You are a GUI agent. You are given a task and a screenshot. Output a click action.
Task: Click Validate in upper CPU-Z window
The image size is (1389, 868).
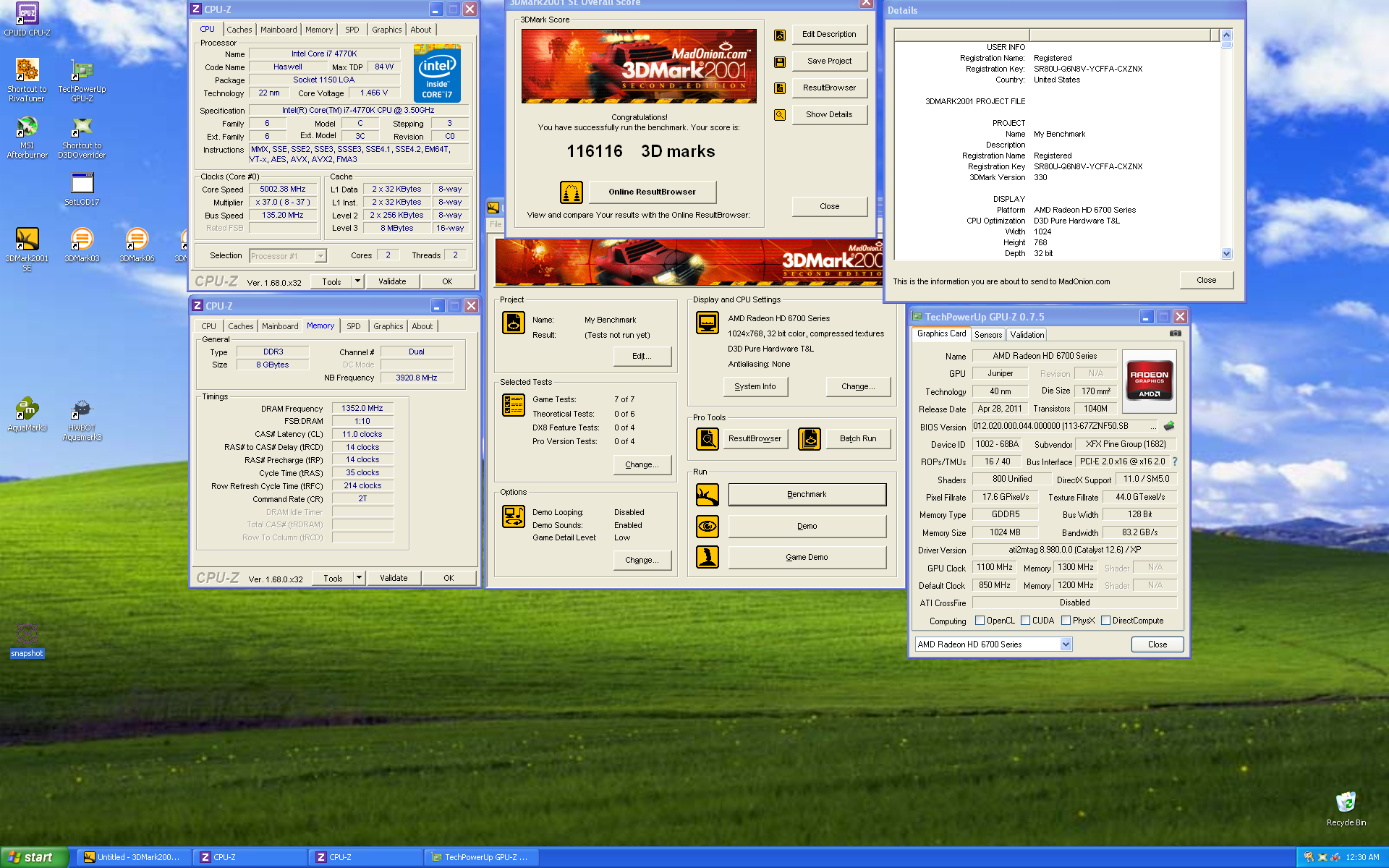click(x=392, y=281)
